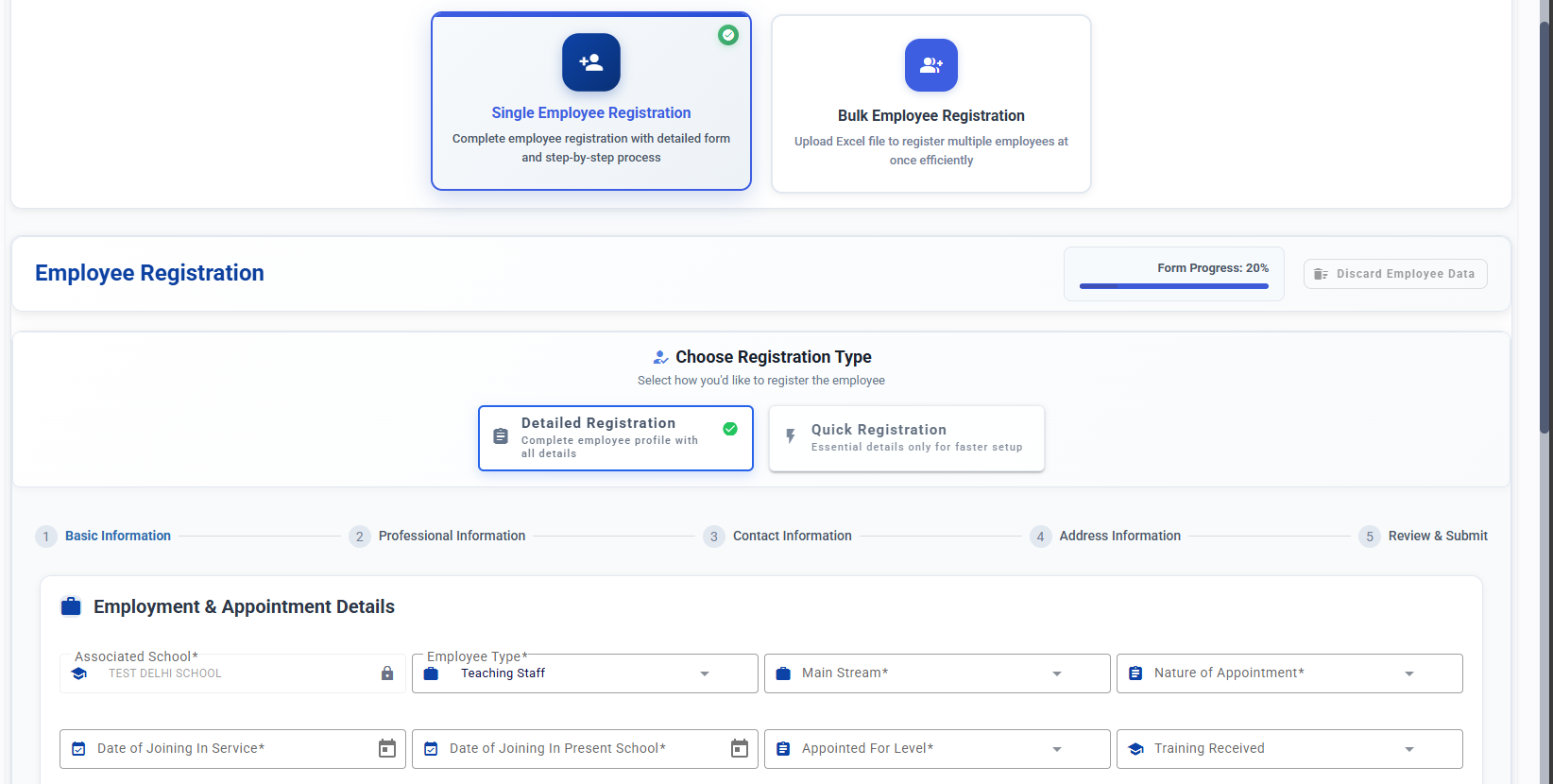Open calendar for Date of Joining In Present School
1553x784 pixels.
click(x=740, y=748)
